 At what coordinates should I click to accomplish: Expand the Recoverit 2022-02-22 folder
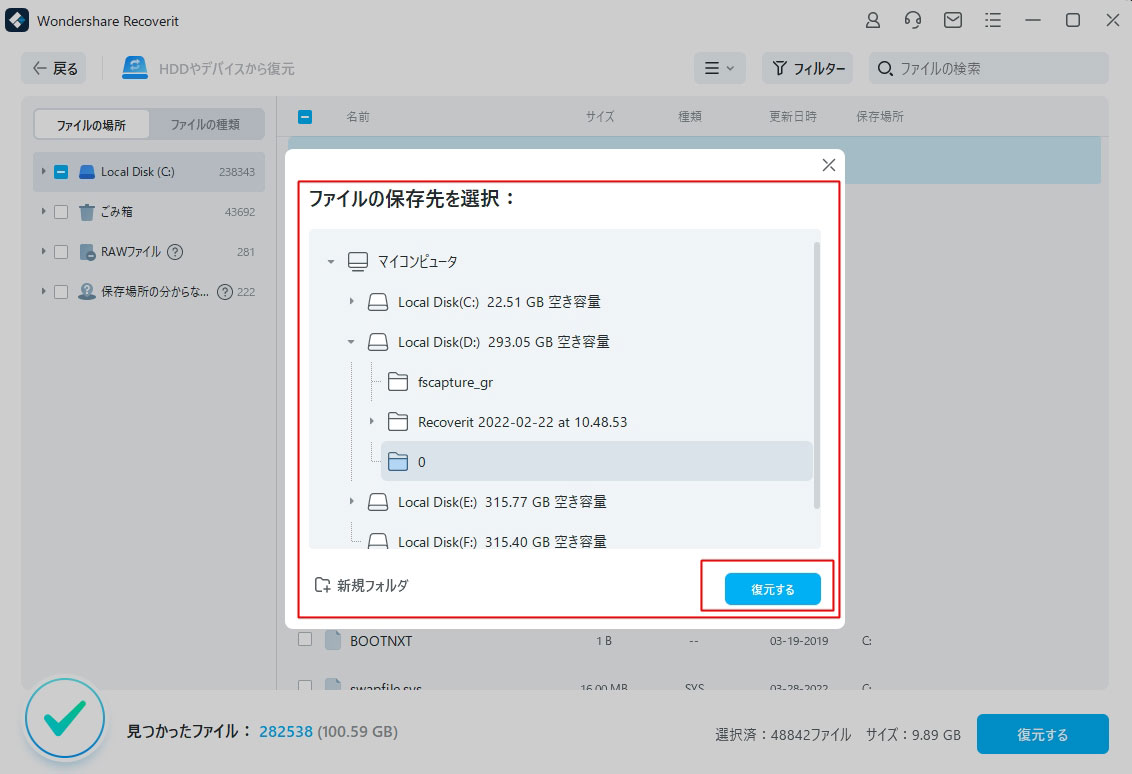click(x=372, y=421)
